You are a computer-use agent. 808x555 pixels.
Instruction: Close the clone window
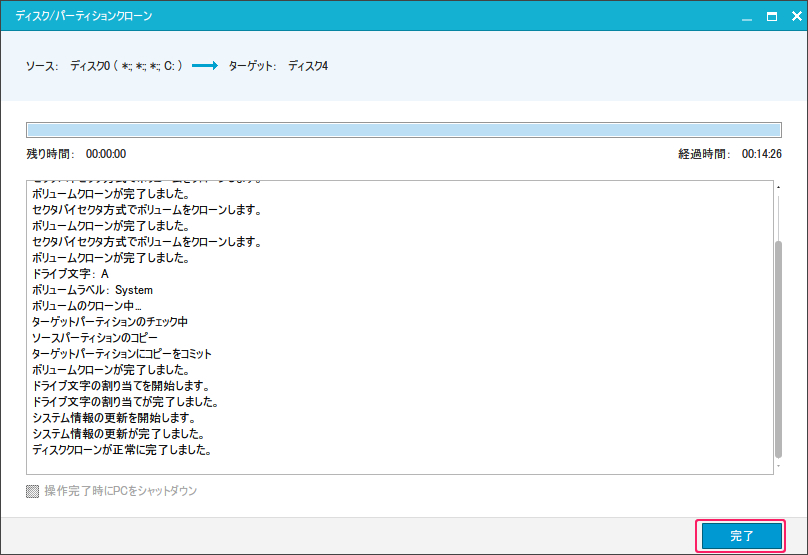tap(796, 16)
